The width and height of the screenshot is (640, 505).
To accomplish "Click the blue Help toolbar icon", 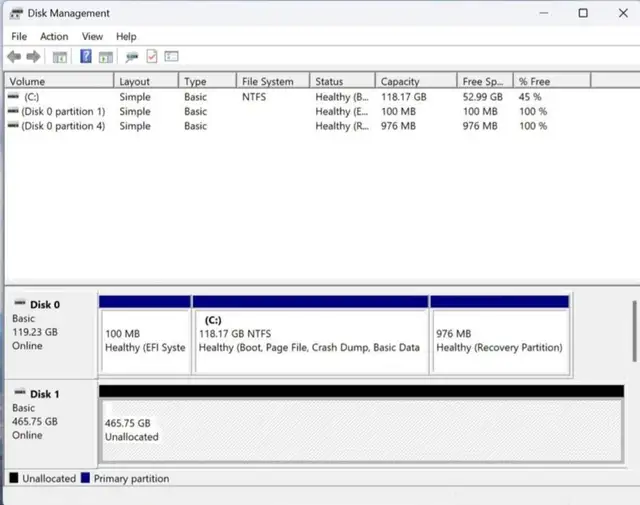I will click(x=86, y=56).
